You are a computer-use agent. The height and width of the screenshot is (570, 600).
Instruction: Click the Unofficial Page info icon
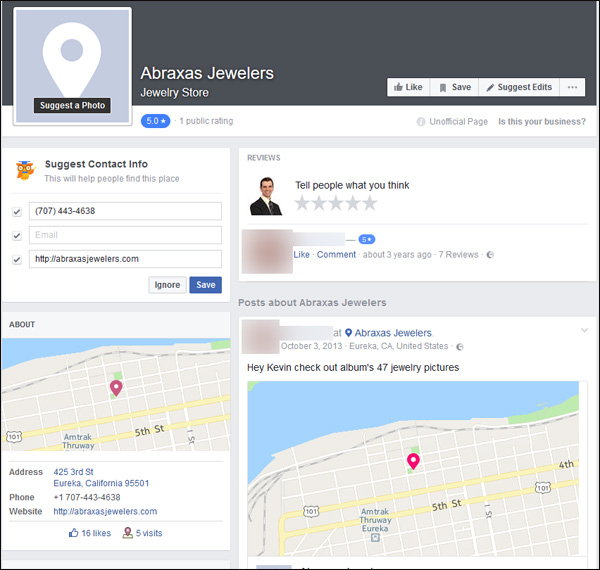pyautogui.click(x=421, y=122)
